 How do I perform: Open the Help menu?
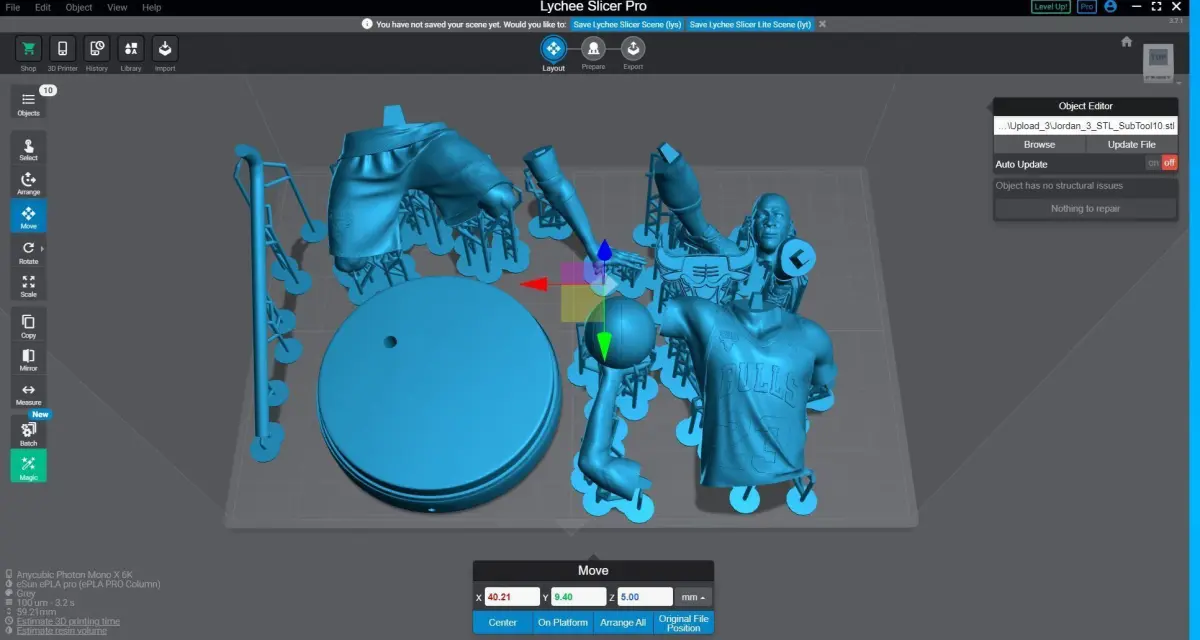pos(151,7)
